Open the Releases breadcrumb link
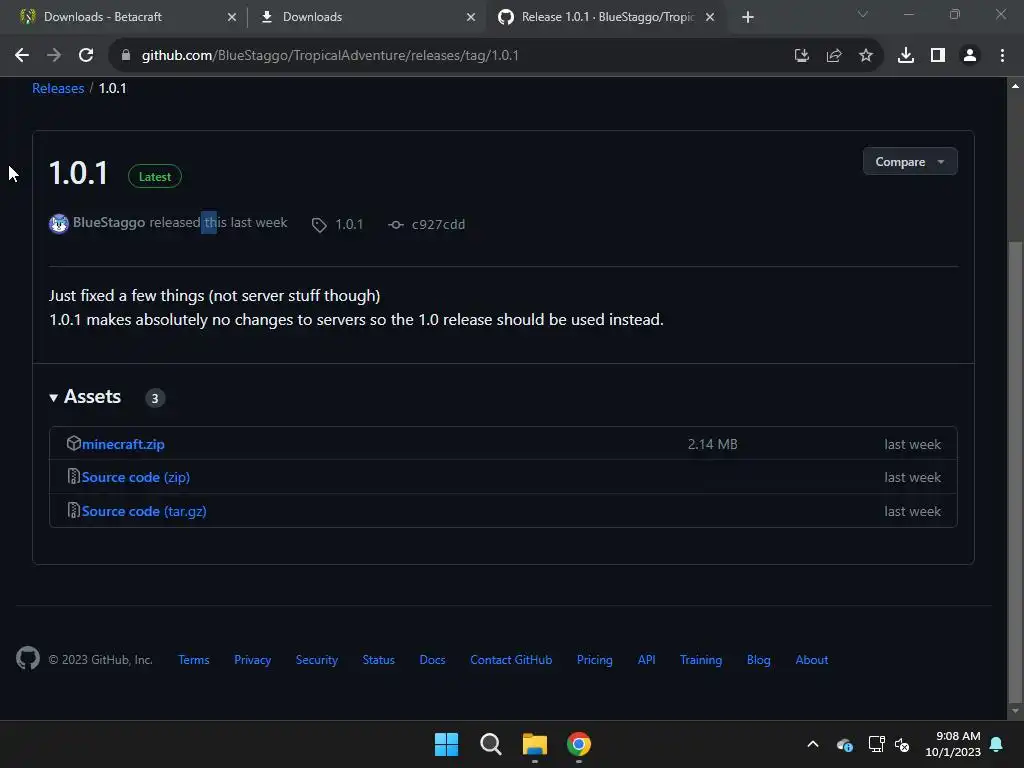This screenshot has height=768, width=1024. (58, 88)
